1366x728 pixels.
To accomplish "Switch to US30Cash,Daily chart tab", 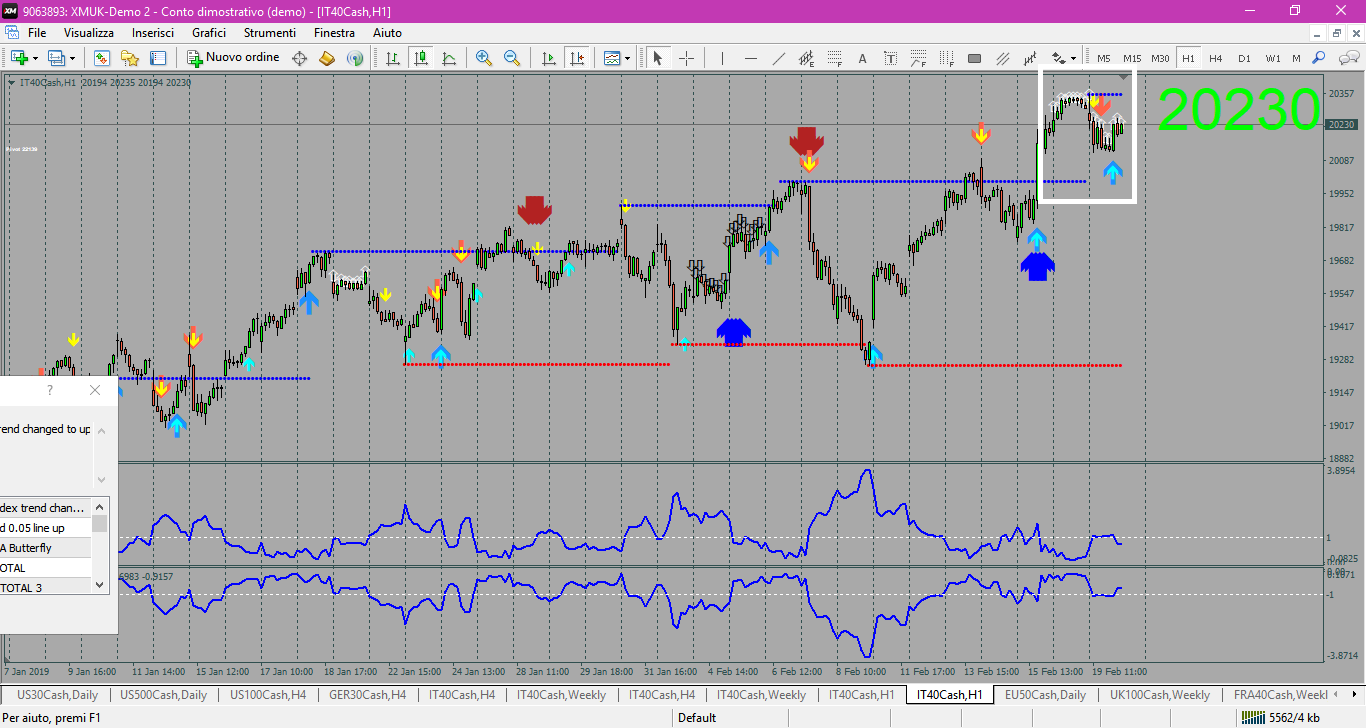I will pyautogui.click(x=58, y=694).
